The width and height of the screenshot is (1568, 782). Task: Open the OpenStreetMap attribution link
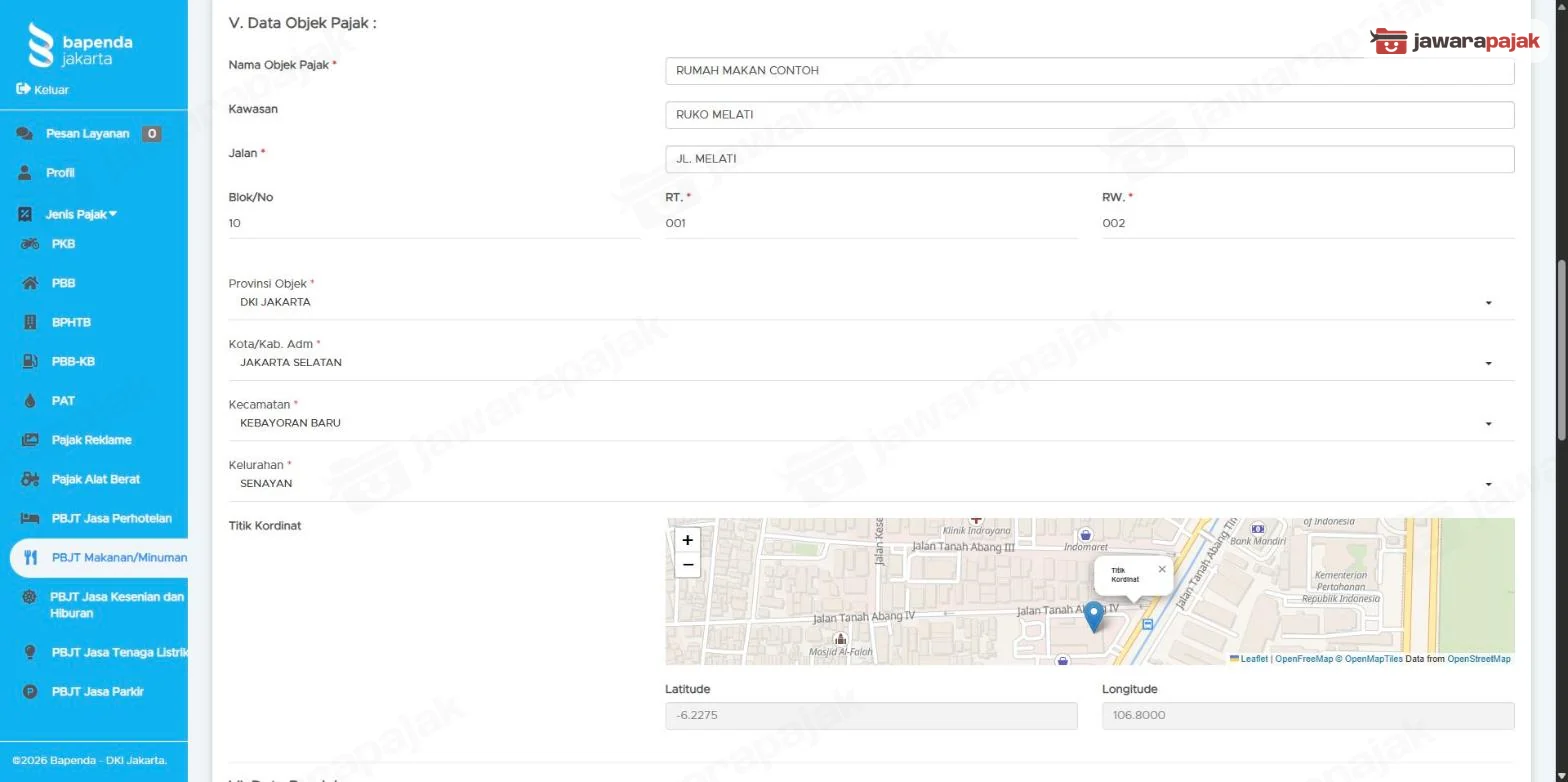tap(1479, 659)
